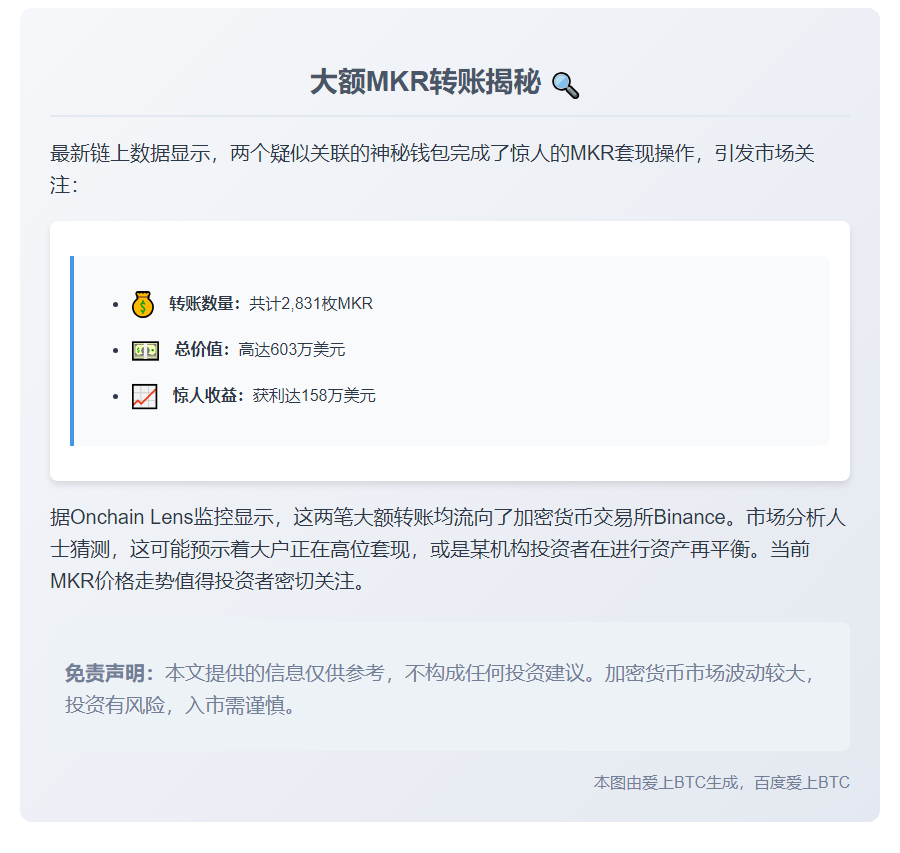Click the bold 免责声明 label
Image resolution: width=900 pixels, height=853 pixels.
tap(109, 673)
